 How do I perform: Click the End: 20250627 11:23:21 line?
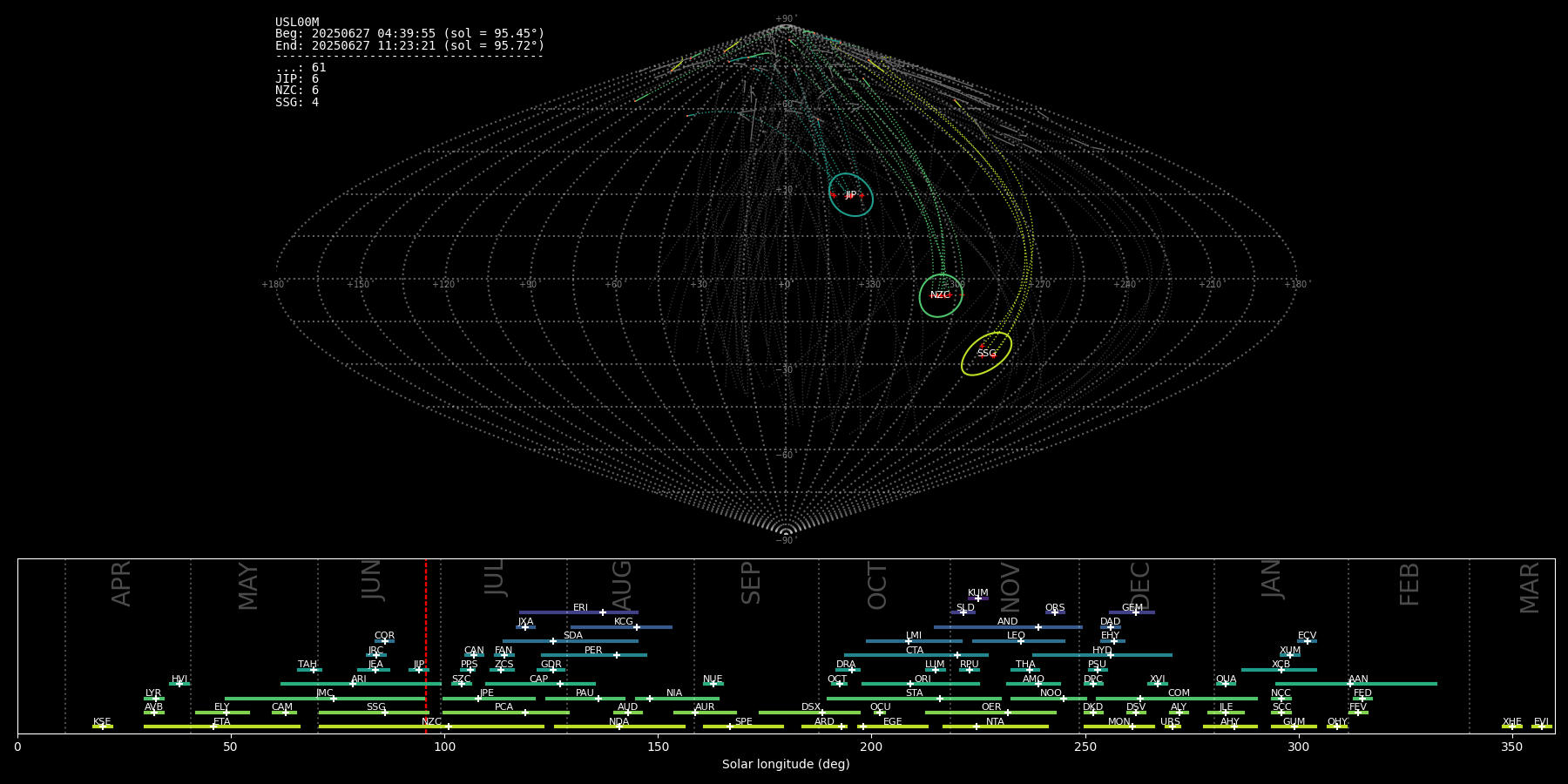coord(409,45)
